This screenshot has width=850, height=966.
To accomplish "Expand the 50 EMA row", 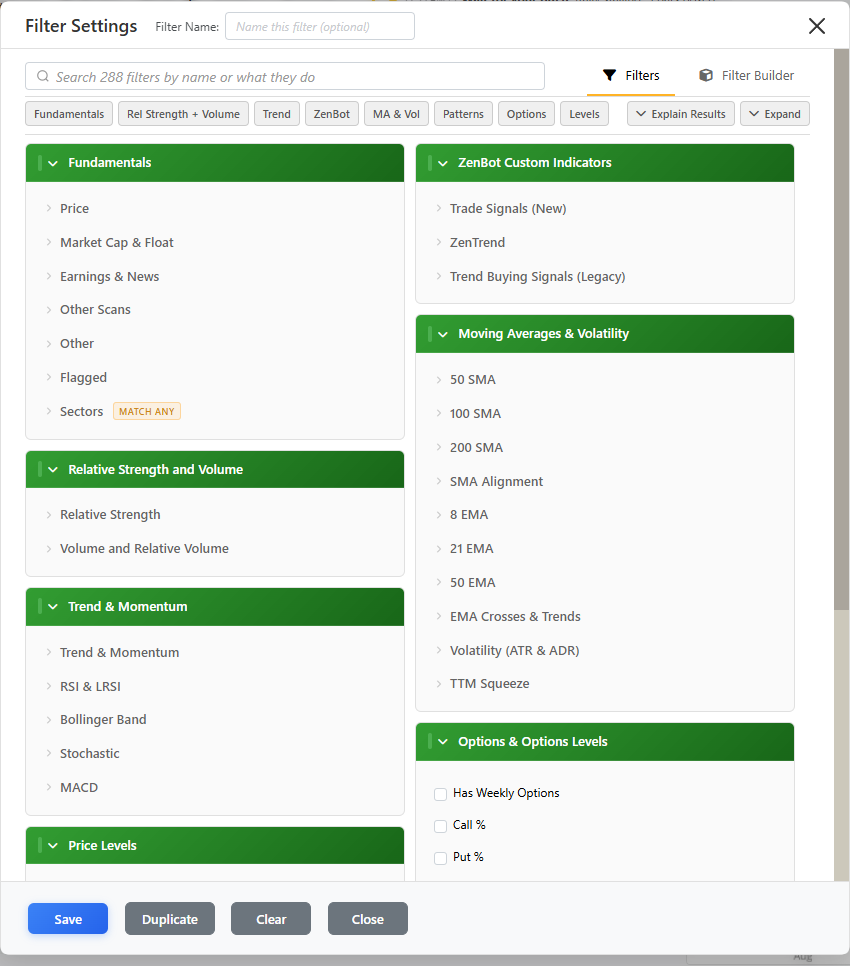I will click(x=605, y=582).
